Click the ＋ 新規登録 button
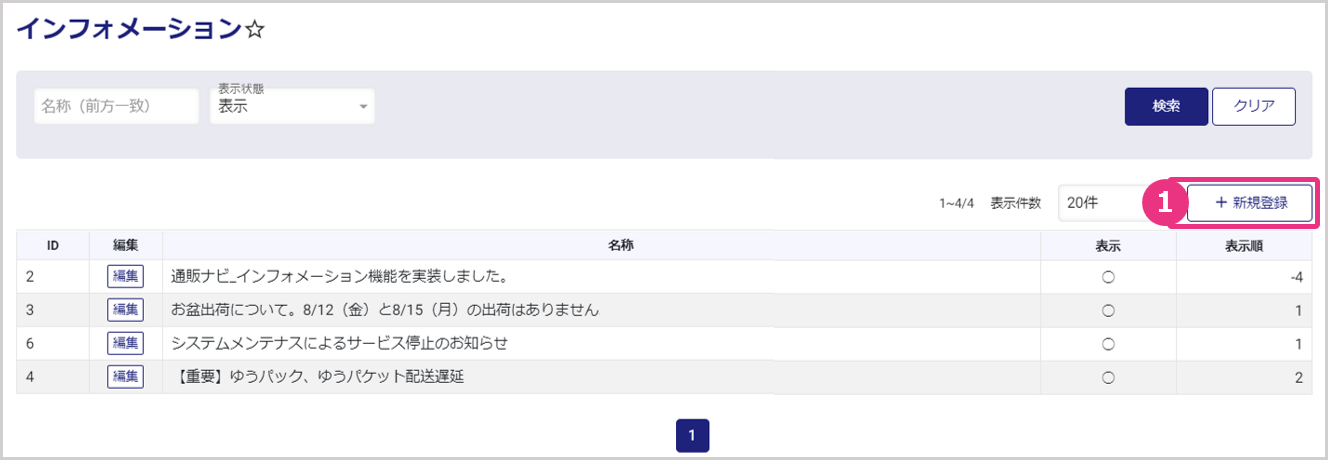This screenshot has width=1328, height=460. tap(1249, 203)
